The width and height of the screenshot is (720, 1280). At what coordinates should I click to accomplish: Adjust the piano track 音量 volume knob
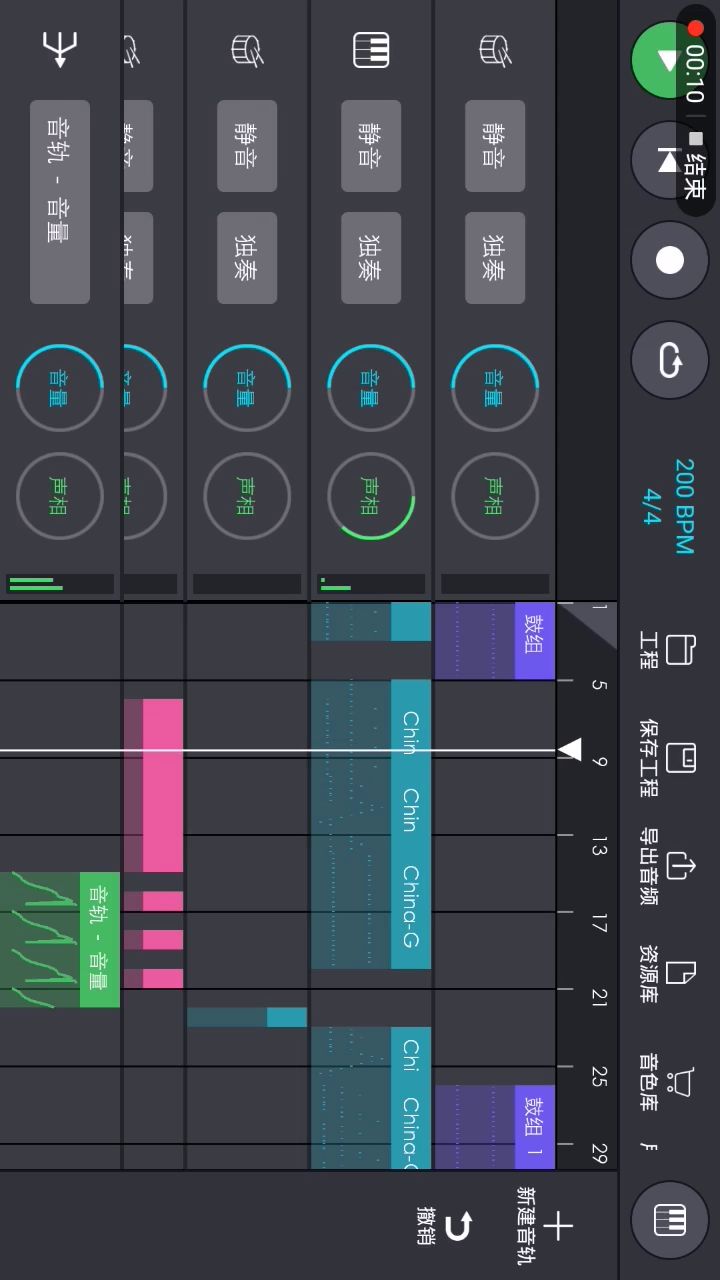click(370, 388)
